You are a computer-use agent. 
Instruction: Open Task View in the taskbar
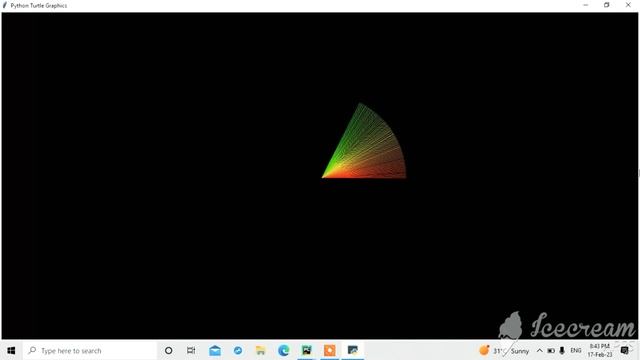(x=191, y=351)
